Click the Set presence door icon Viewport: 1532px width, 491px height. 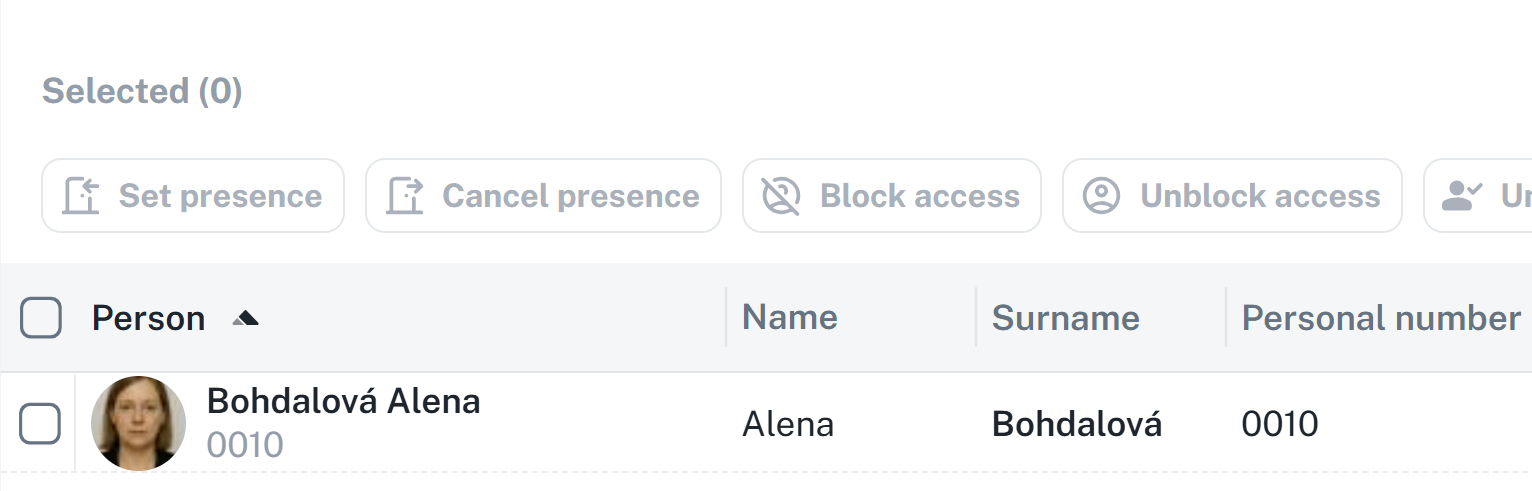[80, 196]
